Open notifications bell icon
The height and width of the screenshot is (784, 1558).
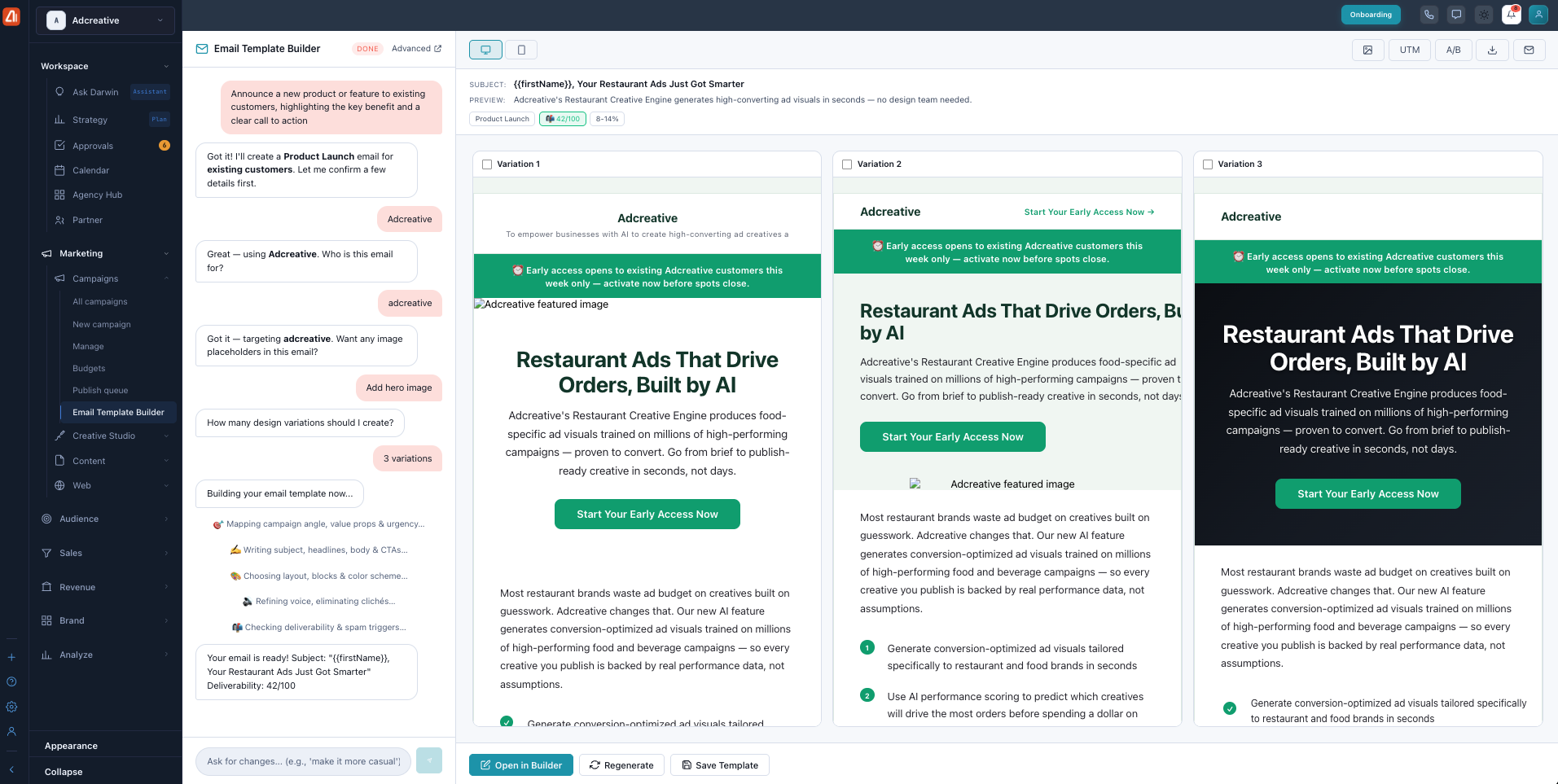1511,15
